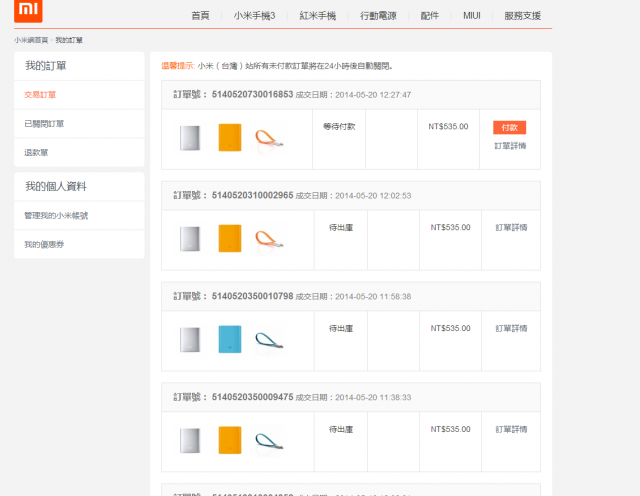Click the 小米網首頁 breadcrumb link
The width and height of the screenshot is (640, 496).
31,40
